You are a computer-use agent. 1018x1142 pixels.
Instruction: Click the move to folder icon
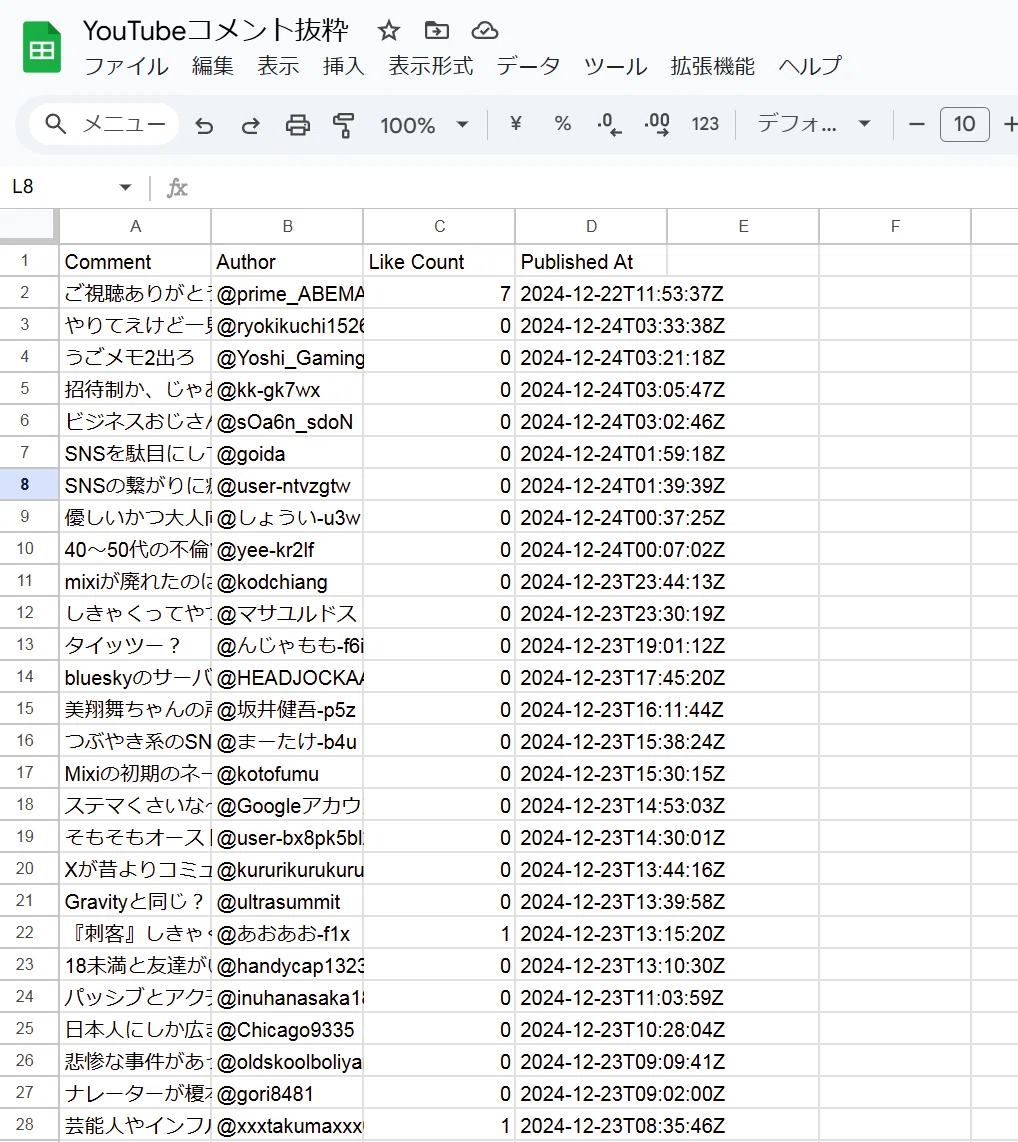pyautogui.click(x=437, y=31)
